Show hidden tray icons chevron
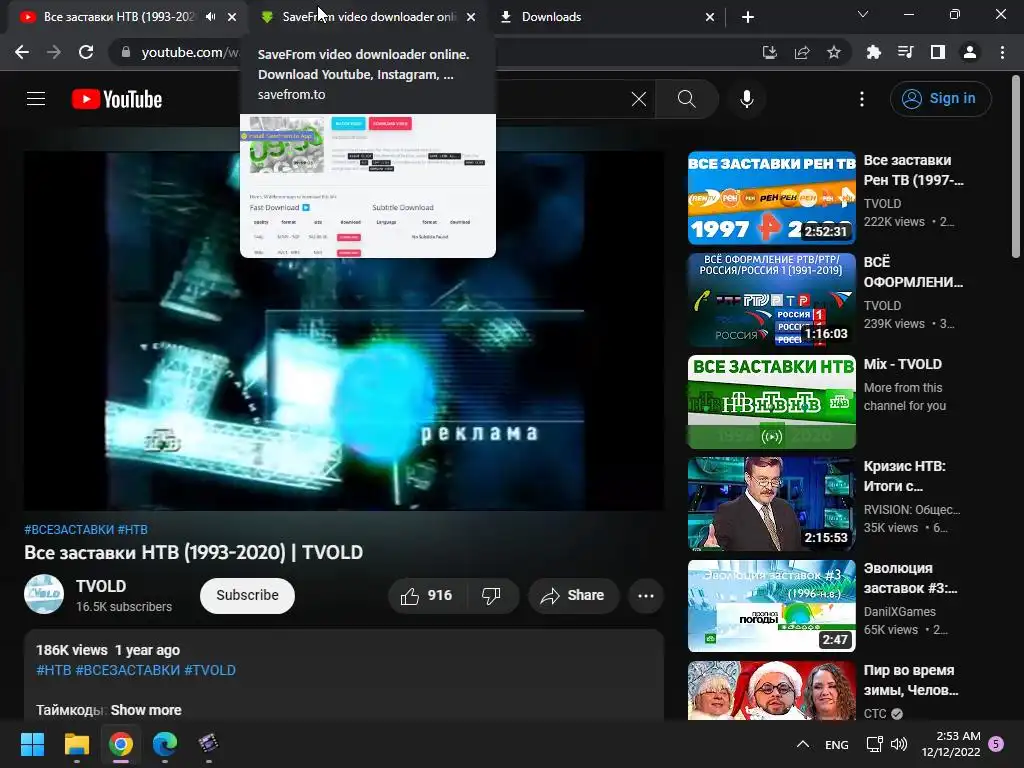Viewport: 1024px width, 768px height. click(x=803, y=744)
